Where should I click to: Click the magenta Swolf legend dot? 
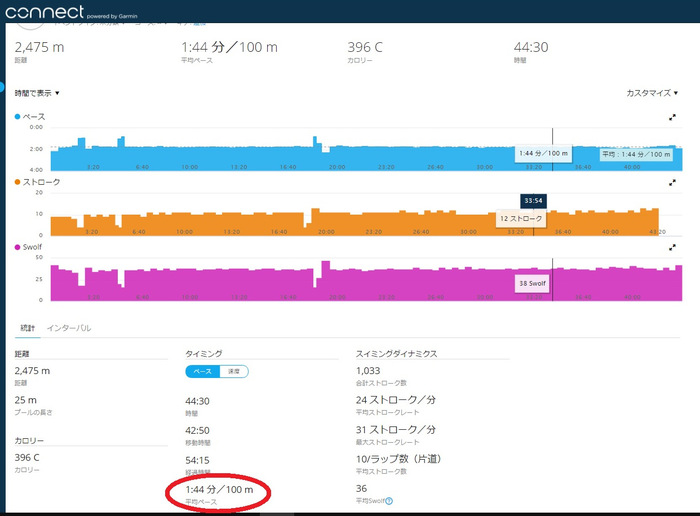coord(17,247)
